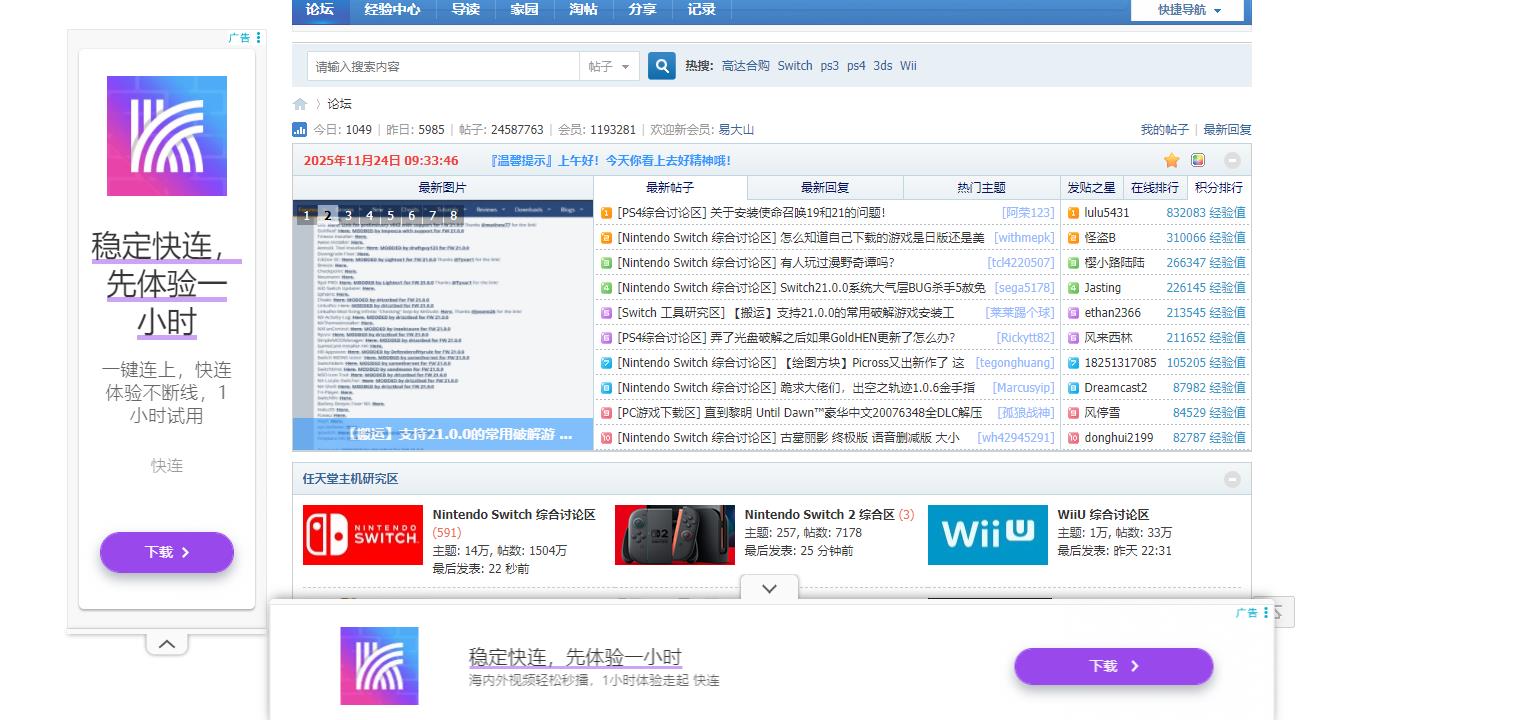Open the 帖子 search type dropdown
Viewport: 1533px width, 720px height.
pyautogui.click(x=609, y=65)
